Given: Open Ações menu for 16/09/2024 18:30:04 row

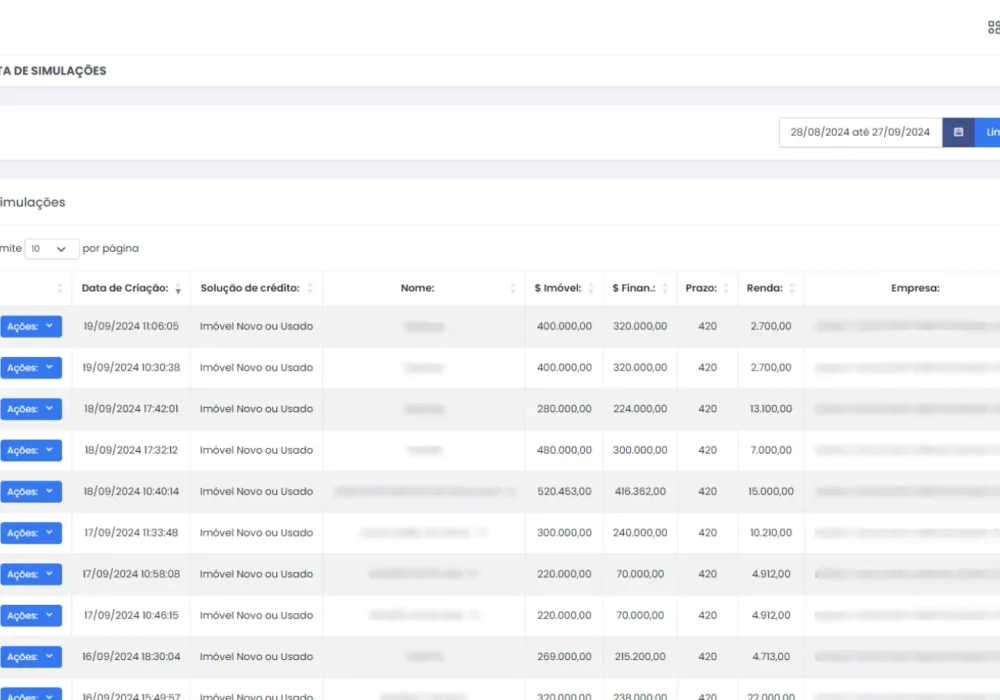Looking at the screenshot, I should click(30, 656).
